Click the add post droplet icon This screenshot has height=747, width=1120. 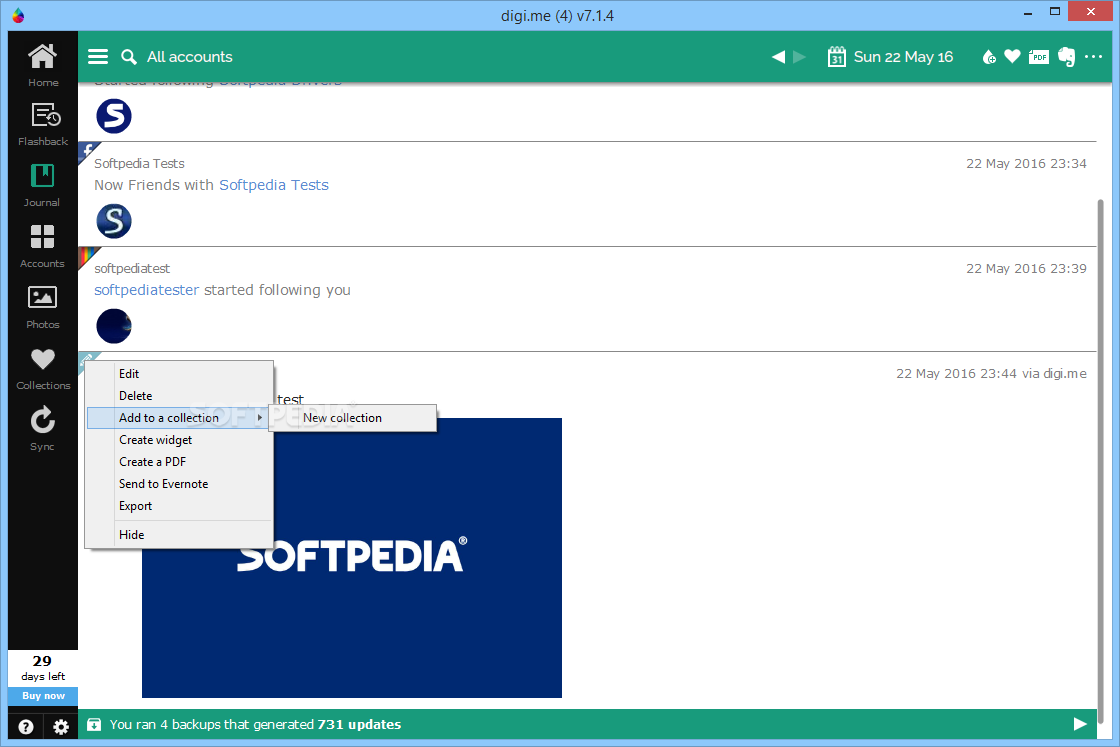point(989,57)
